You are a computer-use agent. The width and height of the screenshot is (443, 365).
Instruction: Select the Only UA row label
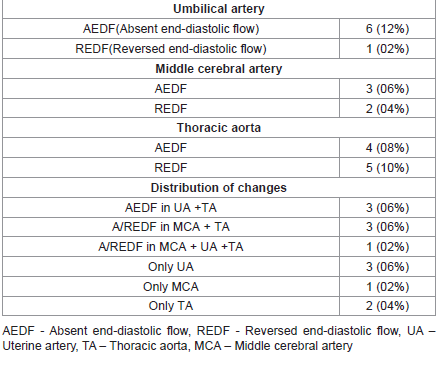pyautogui.click(x=171, y=267)
